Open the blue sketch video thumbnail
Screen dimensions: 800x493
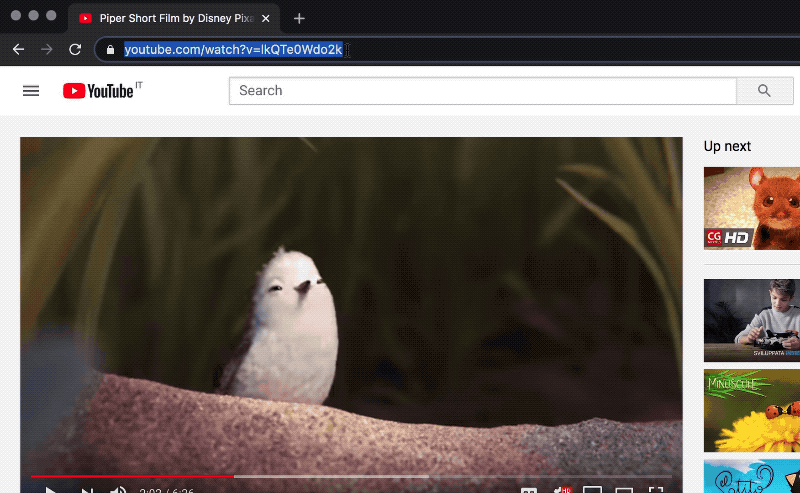(x=752, y=476)
